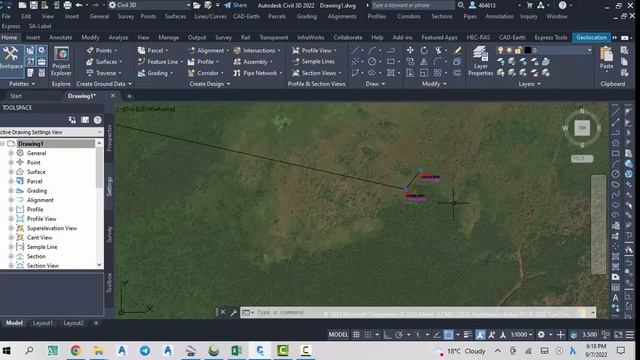Toggle ortho mode in status bar
The height and width of the screenshot is (360, 640).
pos(387,335)
